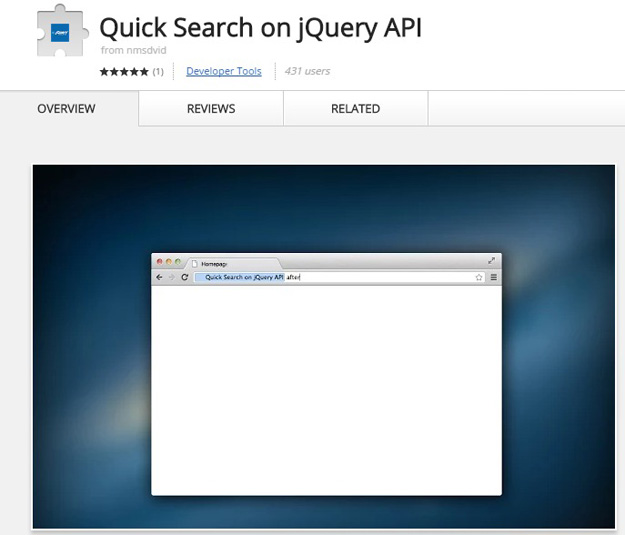Click the 'from nmsdvid' author text

[x=134, y=50]
